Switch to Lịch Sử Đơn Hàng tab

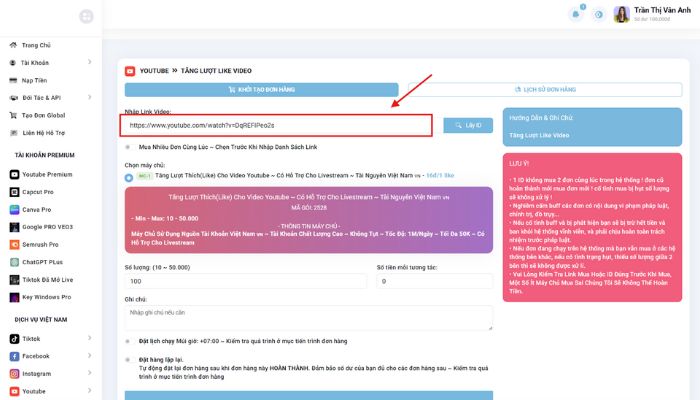545,90
